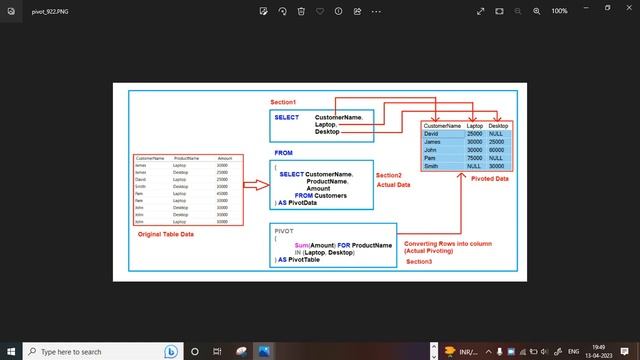This screenshot has width=640, height=360.
Task: Click the Photos app taskbar icon
Action: (x=264, y=351)
